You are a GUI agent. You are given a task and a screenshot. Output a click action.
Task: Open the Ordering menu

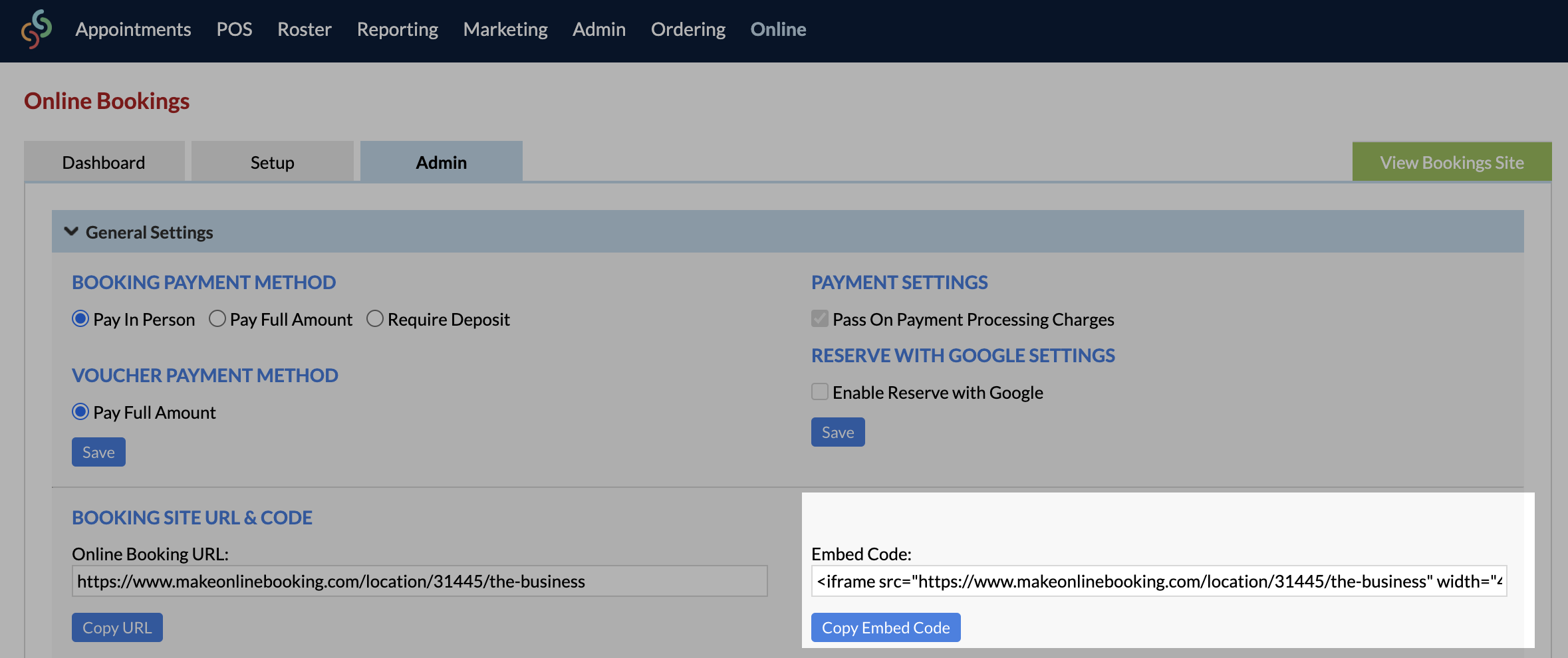click(688, 29)
